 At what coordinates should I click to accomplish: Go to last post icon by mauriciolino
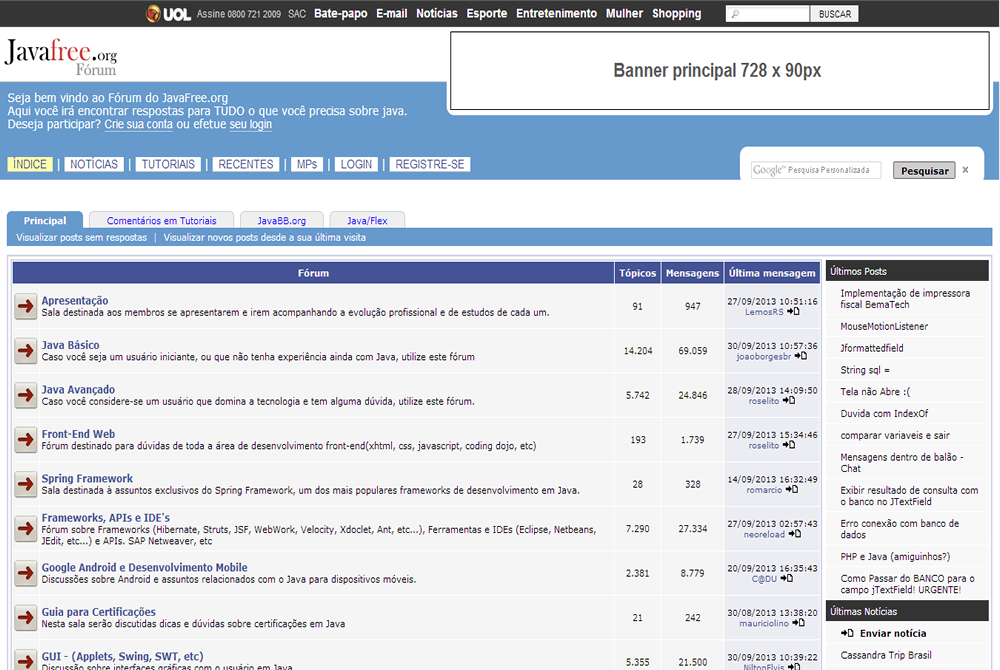point(798,623)
